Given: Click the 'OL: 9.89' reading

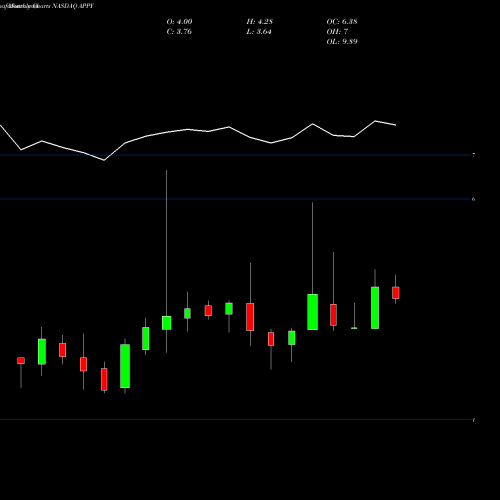Looking at the screenshot, I should click(x=342, y=42).
